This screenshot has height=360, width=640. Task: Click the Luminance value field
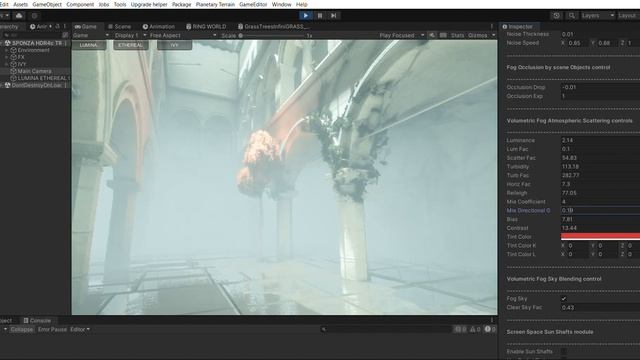tap(600, 140)
